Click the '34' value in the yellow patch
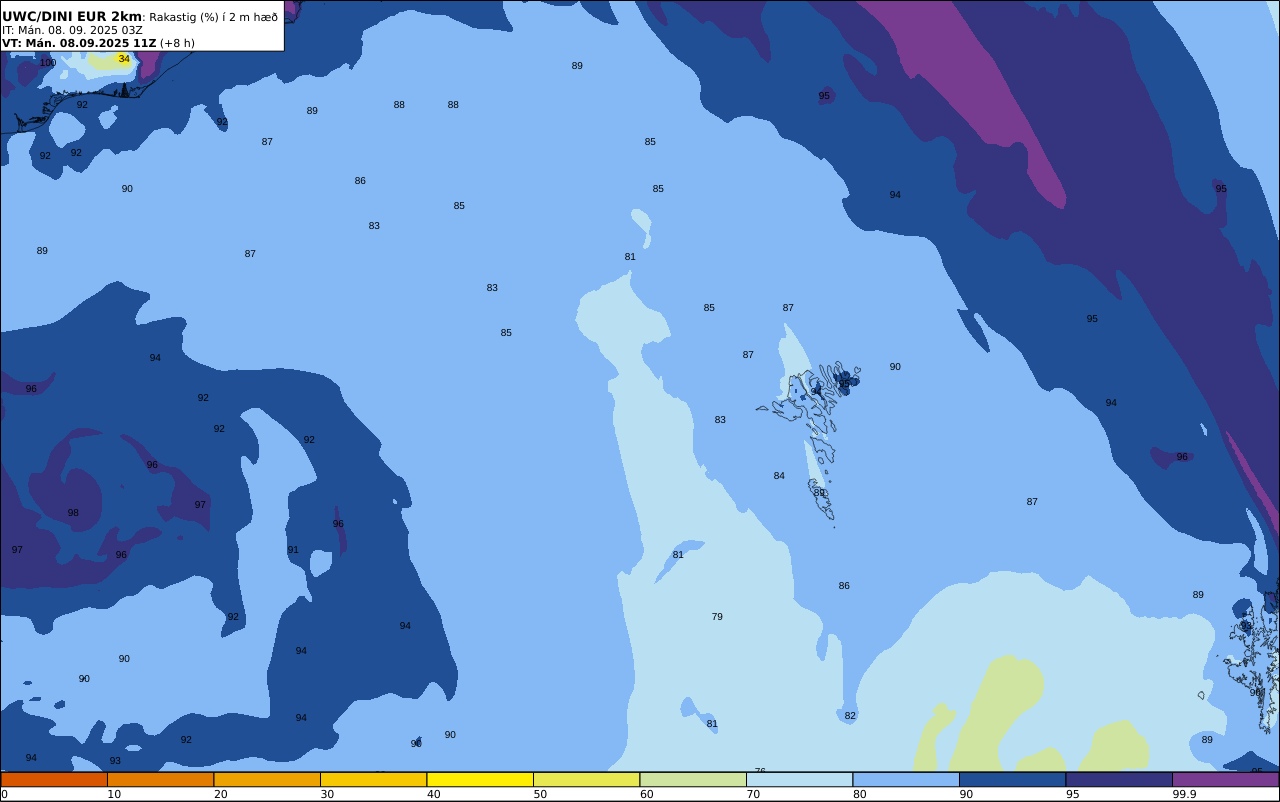 124,59
